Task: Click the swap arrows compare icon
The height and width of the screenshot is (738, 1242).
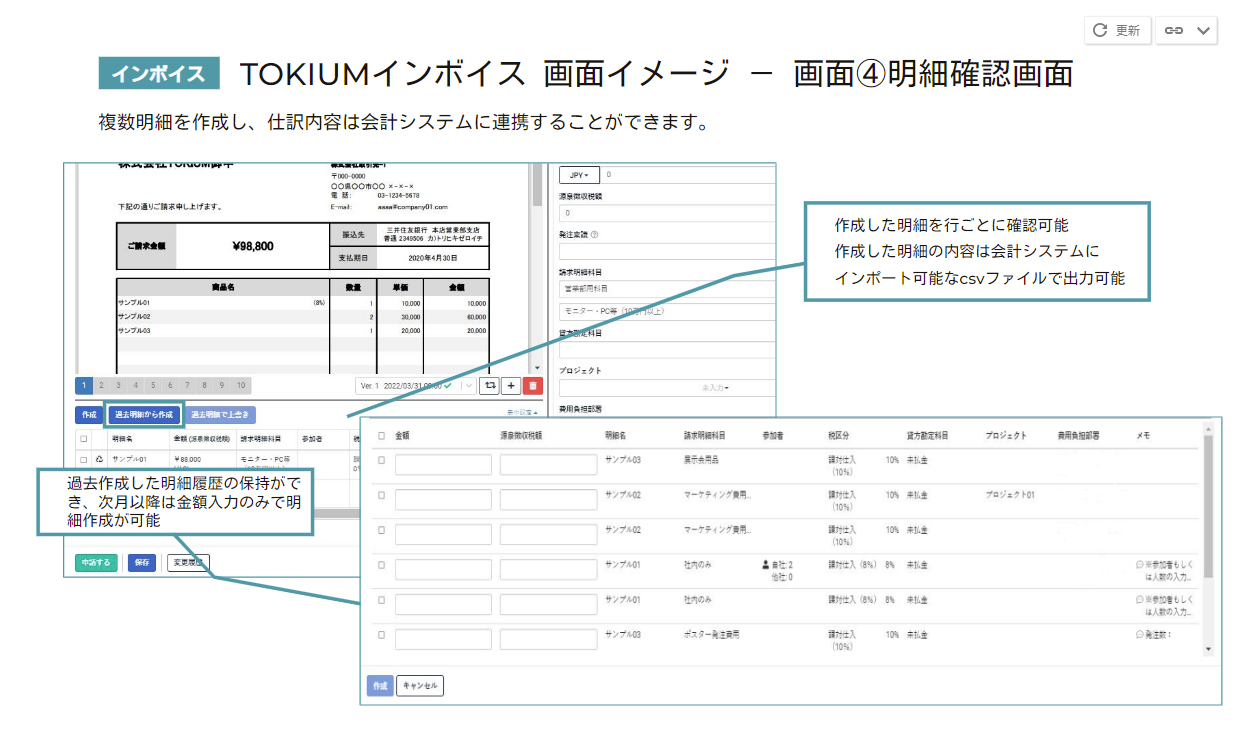Action: 489,386
